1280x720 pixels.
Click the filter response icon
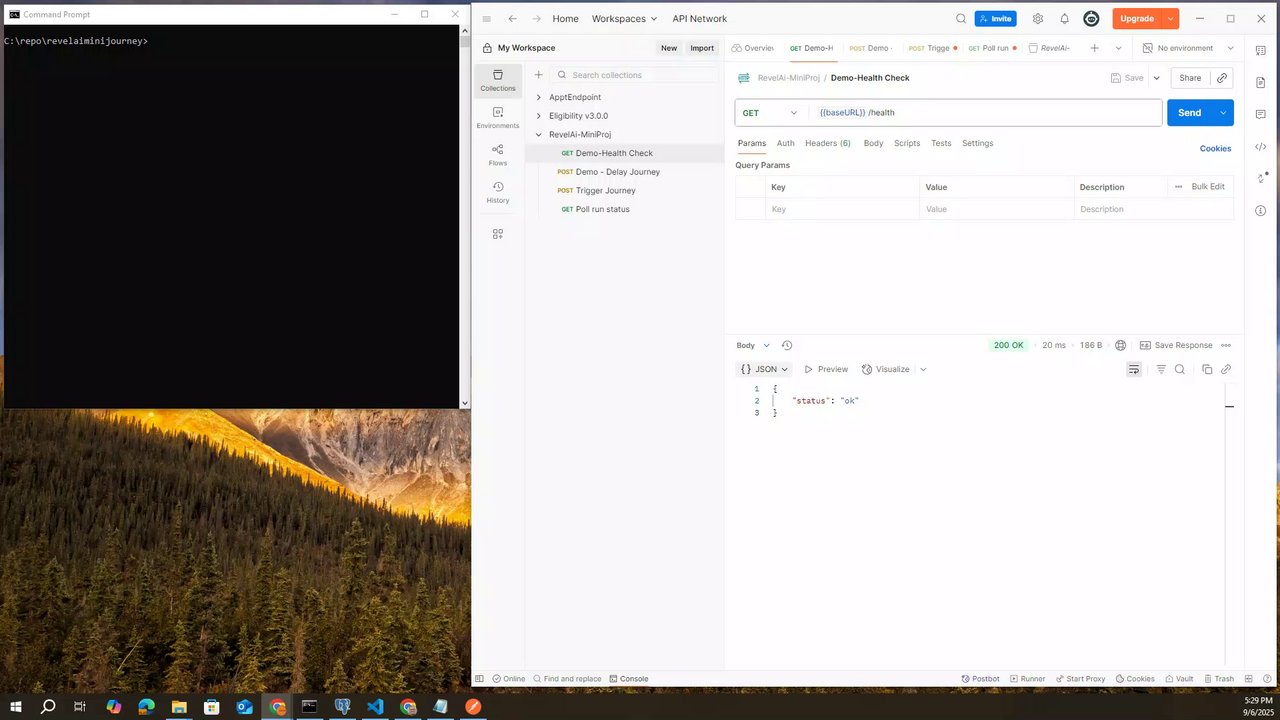coord(1161,369)
